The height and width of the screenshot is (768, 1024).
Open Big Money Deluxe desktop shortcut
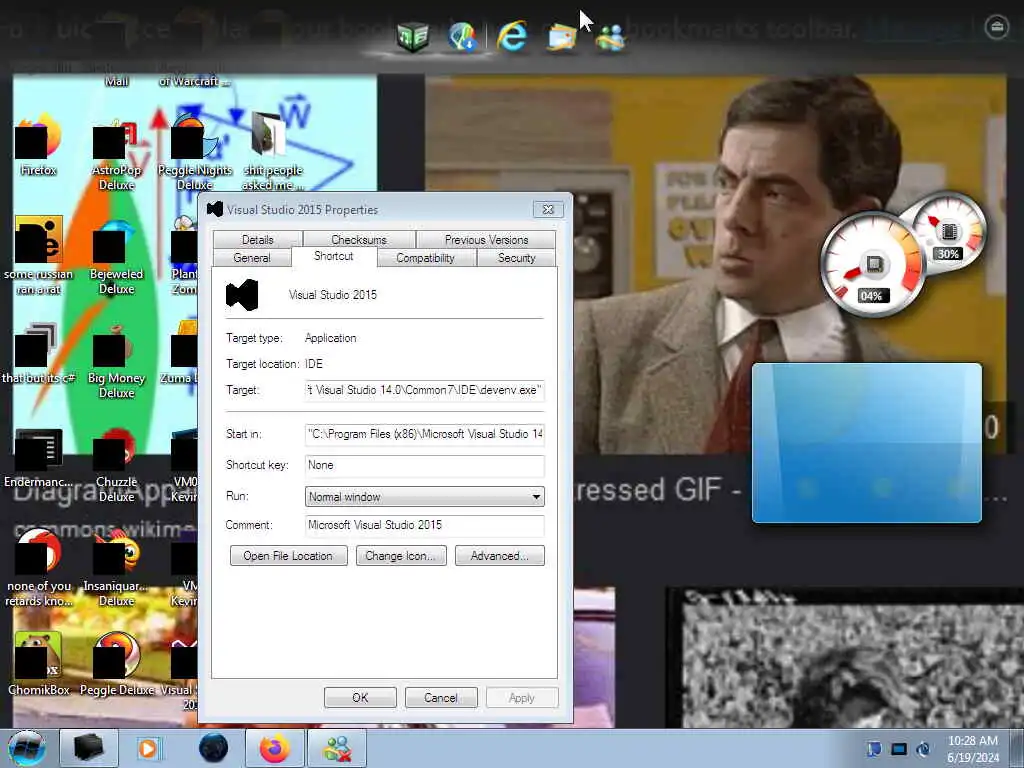(x=116, y=361)
